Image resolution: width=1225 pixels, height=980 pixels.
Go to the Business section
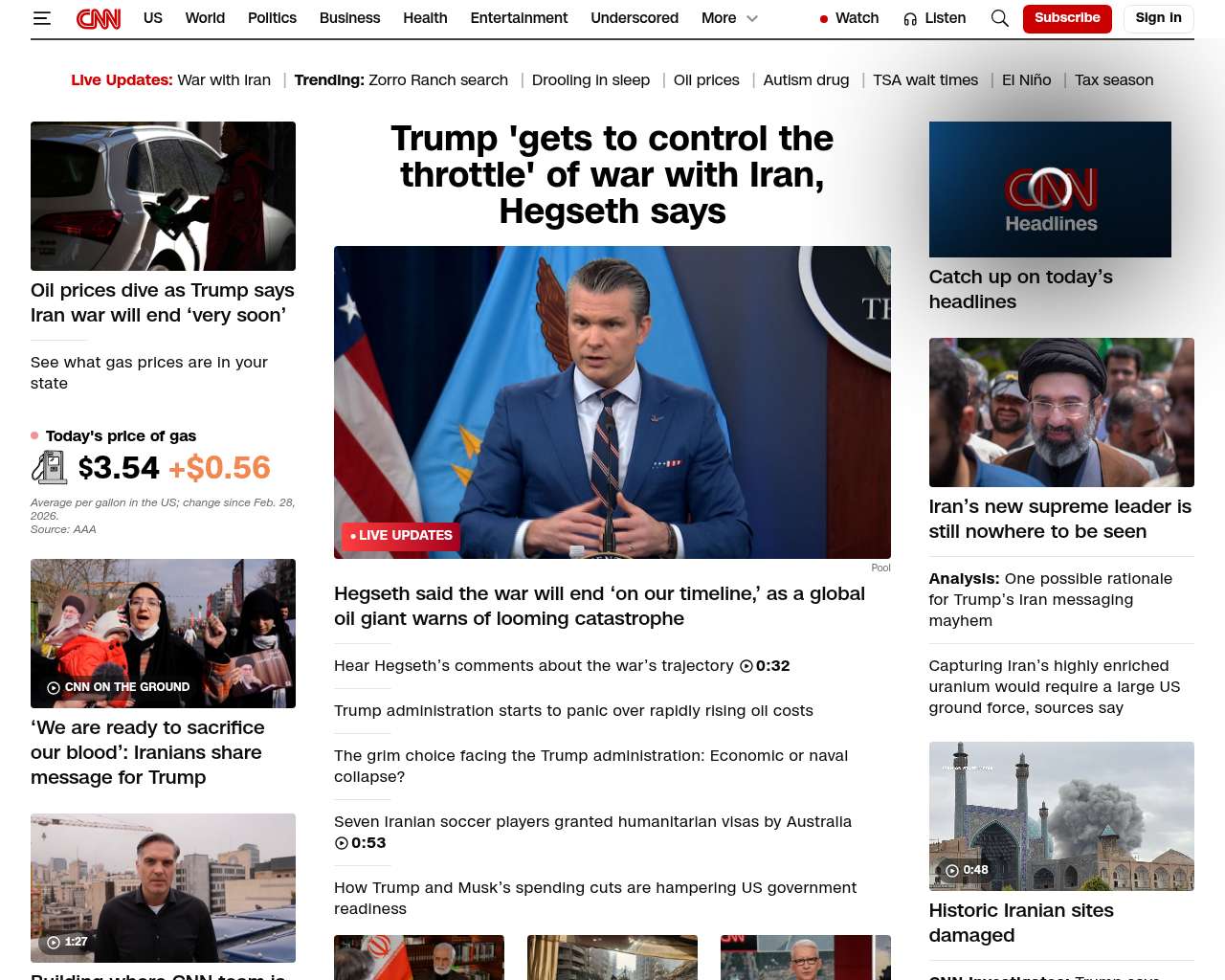(x=349, y=18)
